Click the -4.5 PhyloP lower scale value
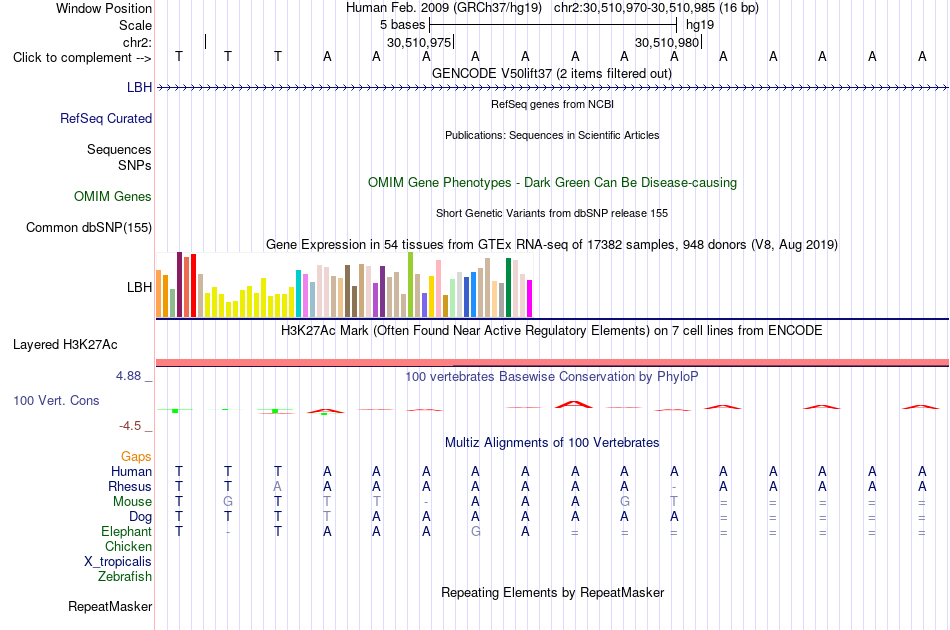The image size is (950, 630). tap(130, 426)
